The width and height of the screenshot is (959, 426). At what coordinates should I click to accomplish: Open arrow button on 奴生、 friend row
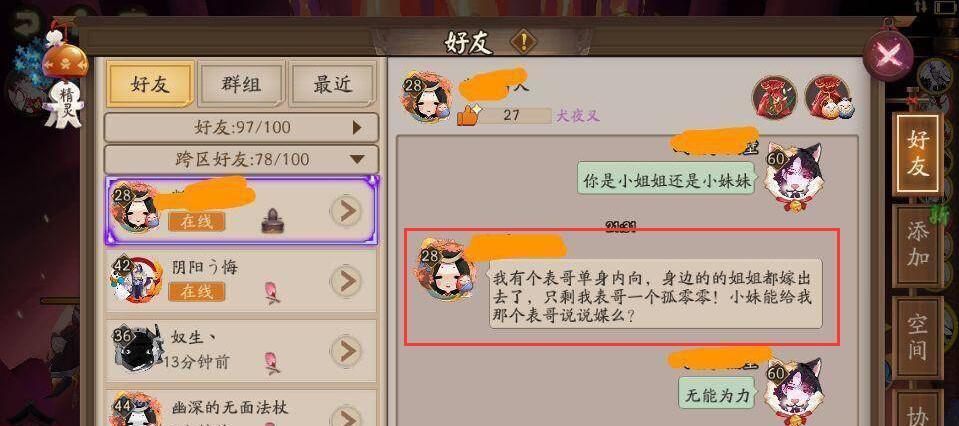click(347, 351)
